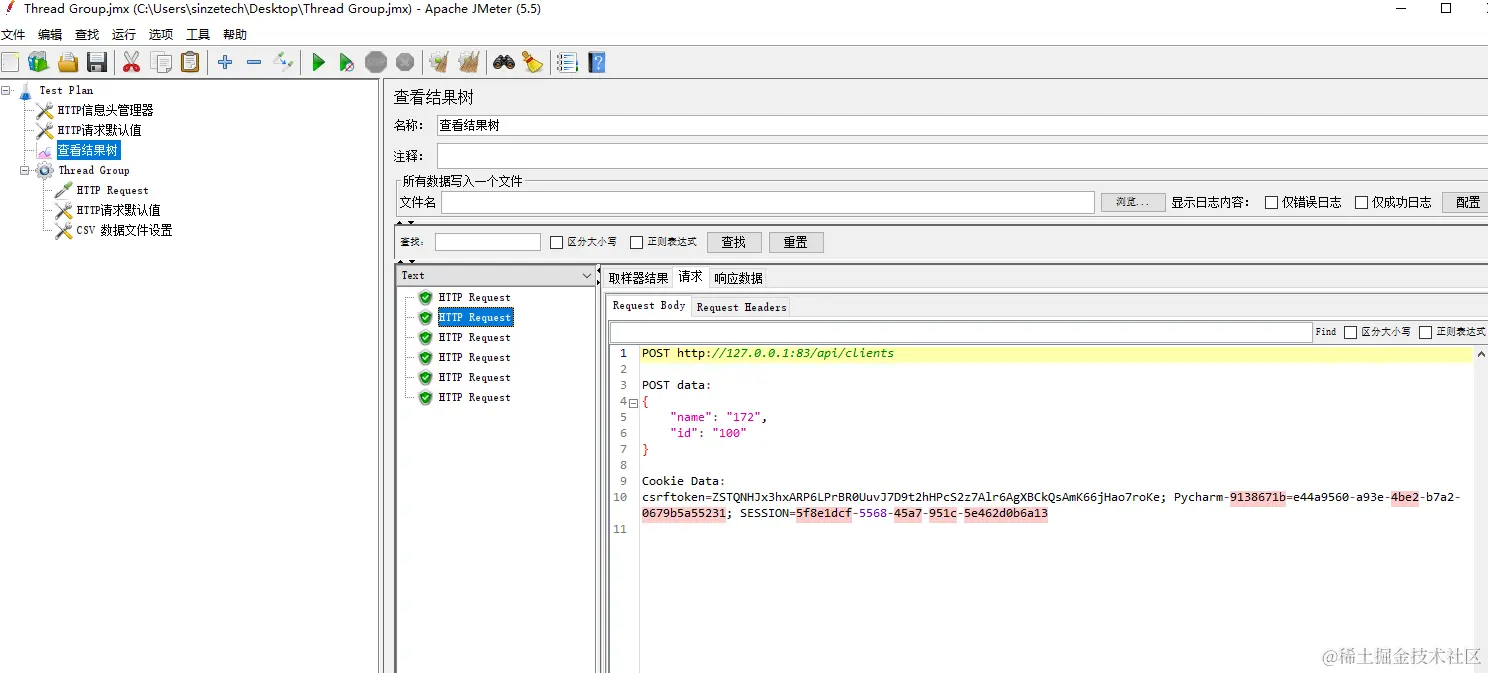The width and height of the screenshot is (1488, 673).
Task: Toggle 仅成功日志 checkbox
Action: [1362, 202]
